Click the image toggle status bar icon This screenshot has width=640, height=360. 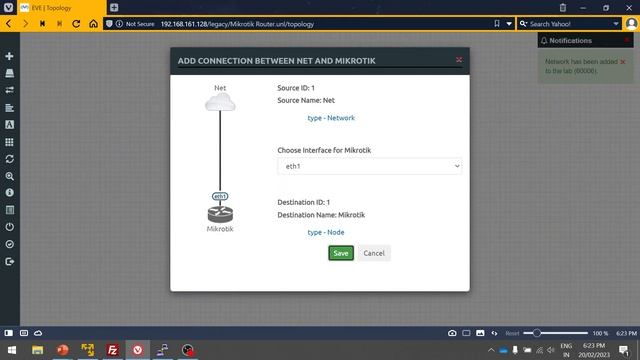tap(480, 333)
